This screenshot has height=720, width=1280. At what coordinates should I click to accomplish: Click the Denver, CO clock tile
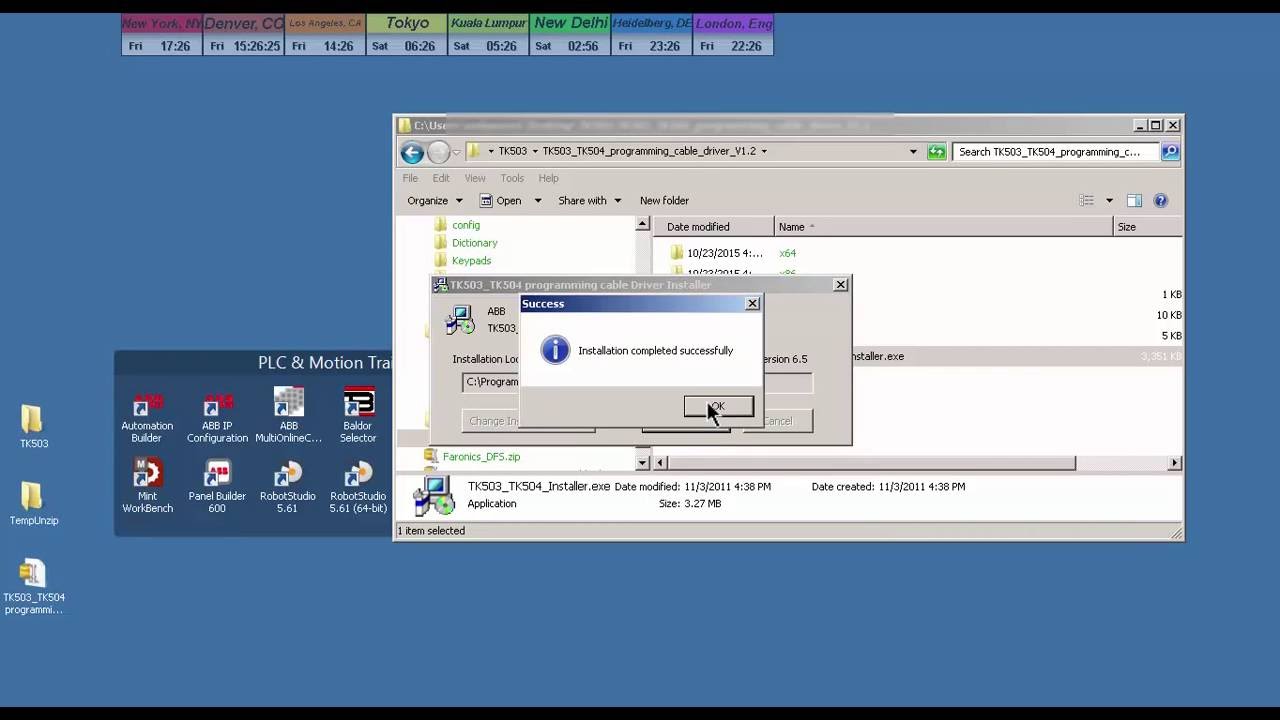pos(244,35)
